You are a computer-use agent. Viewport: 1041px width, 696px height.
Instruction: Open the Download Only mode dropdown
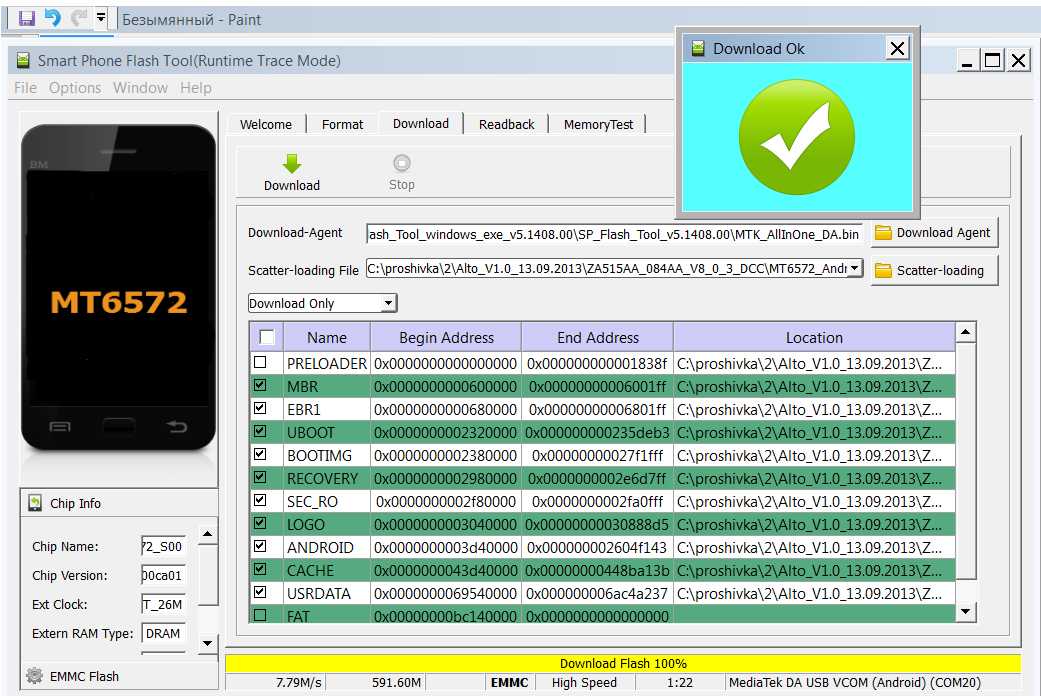click(x=389, y=303)
